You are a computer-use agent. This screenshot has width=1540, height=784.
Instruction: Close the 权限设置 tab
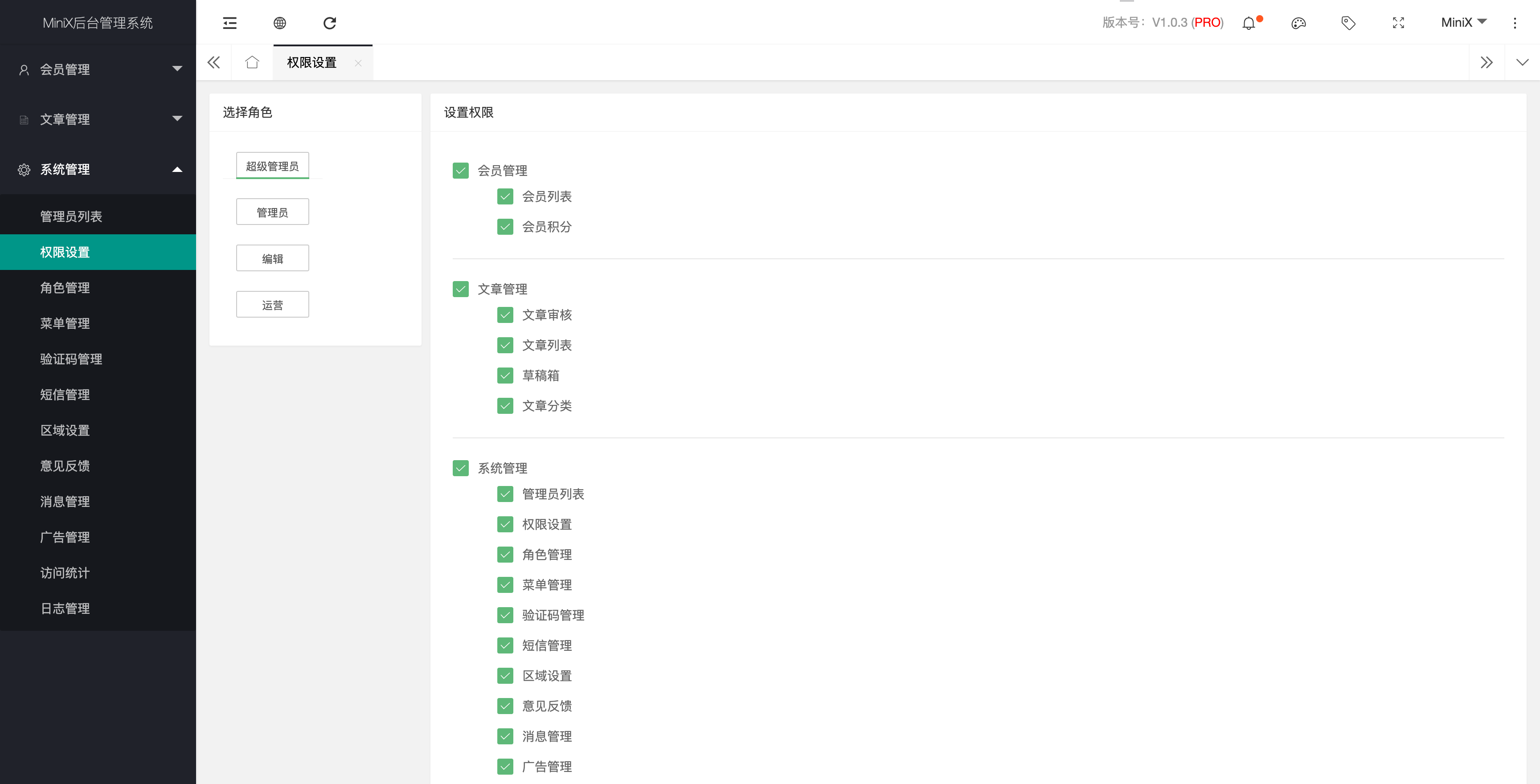pos(358,63)
